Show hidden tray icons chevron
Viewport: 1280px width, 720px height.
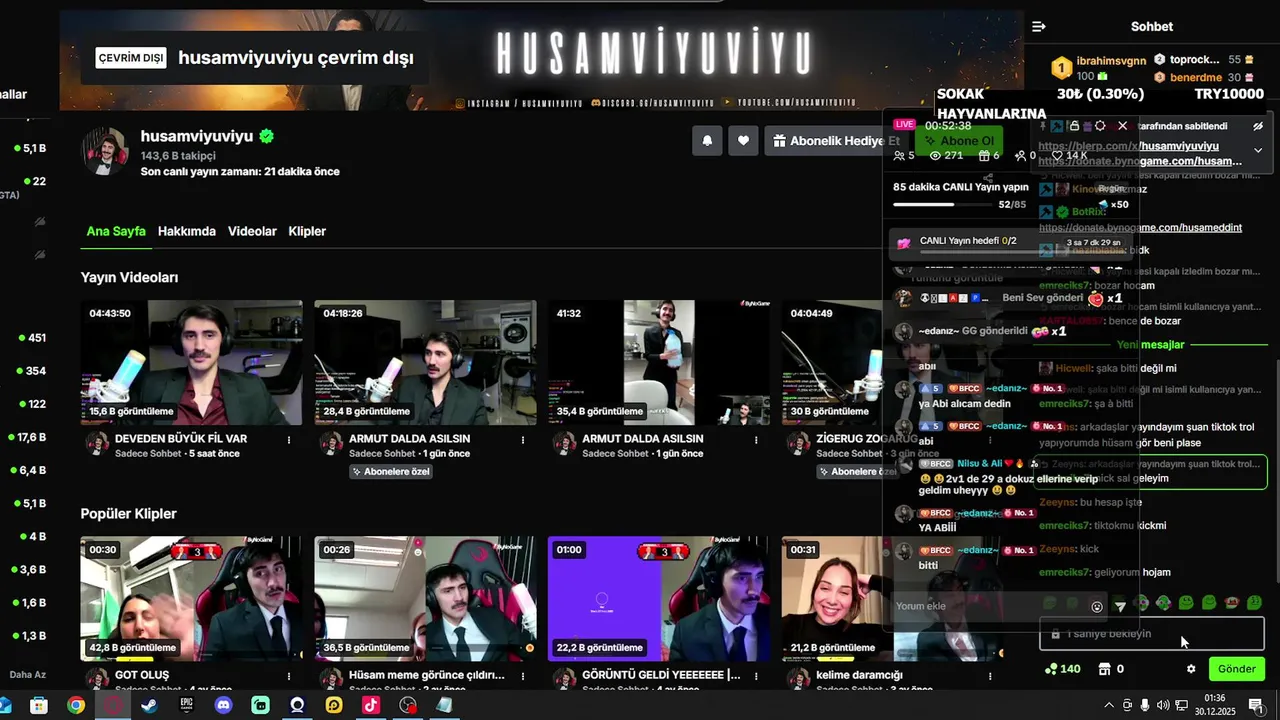(x=1108, y=706)
